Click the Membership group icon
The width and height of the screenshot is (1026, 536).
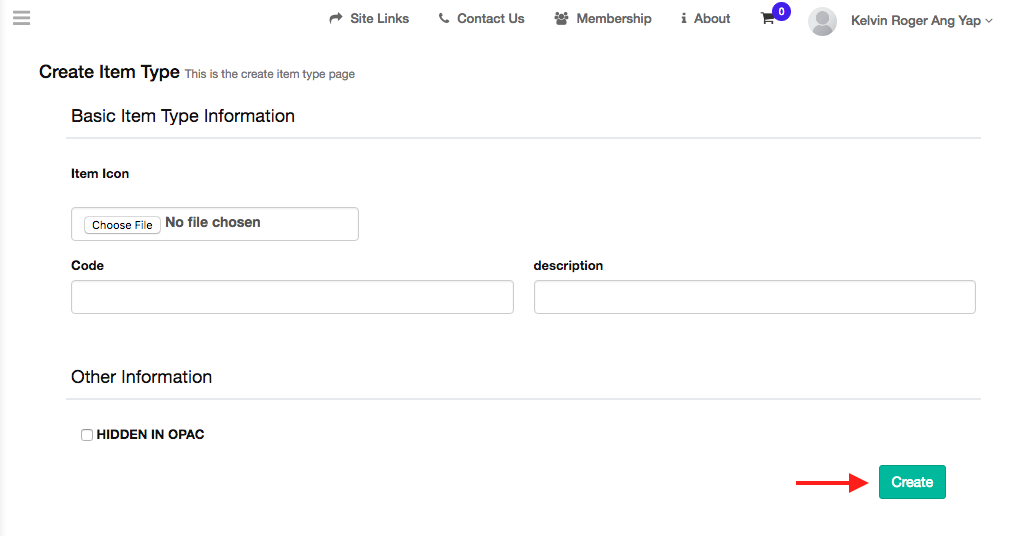click(x=561, y=18)
